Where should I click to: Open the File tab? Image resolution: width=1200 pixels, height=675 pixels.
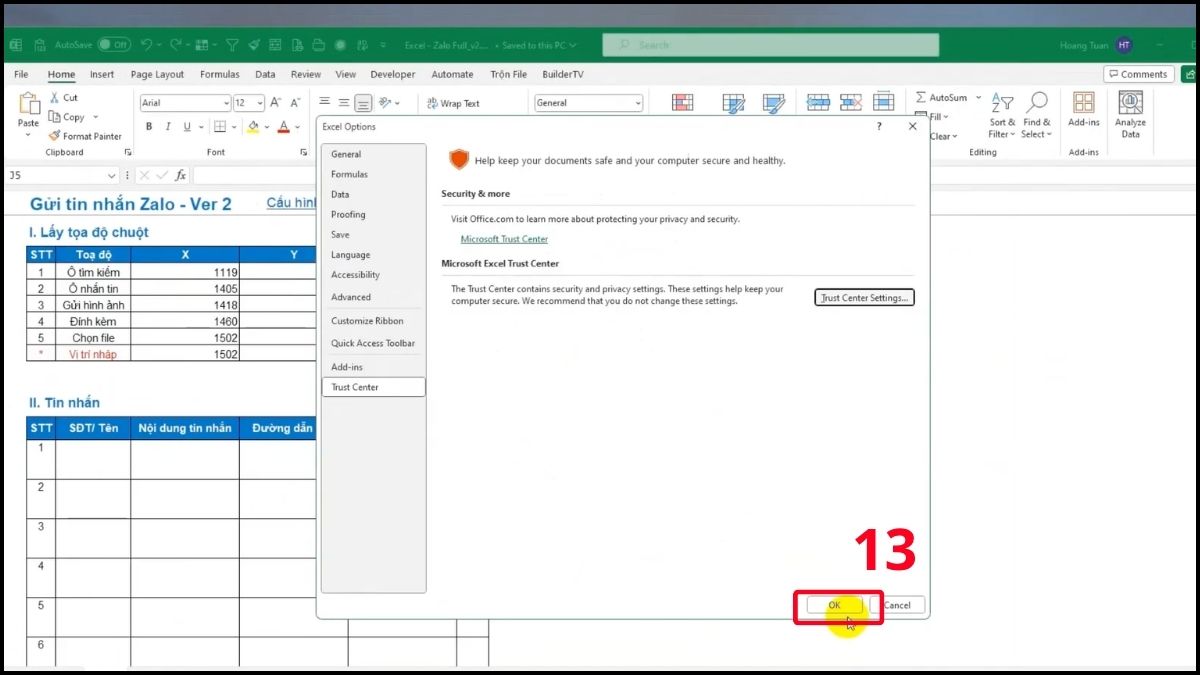pyautogui.click(x=21, y=74)
